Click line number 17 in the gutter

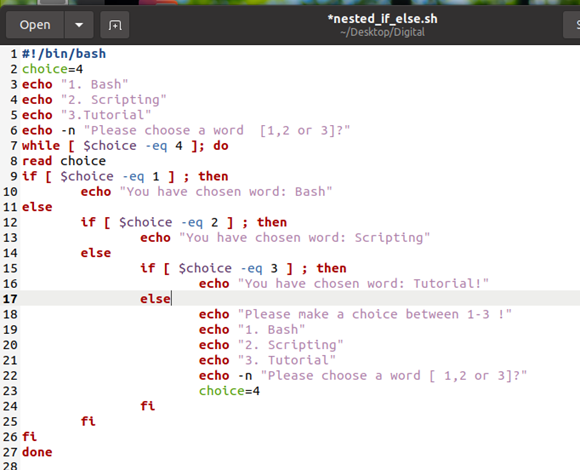pyautogui.click(x=10, y=299)
